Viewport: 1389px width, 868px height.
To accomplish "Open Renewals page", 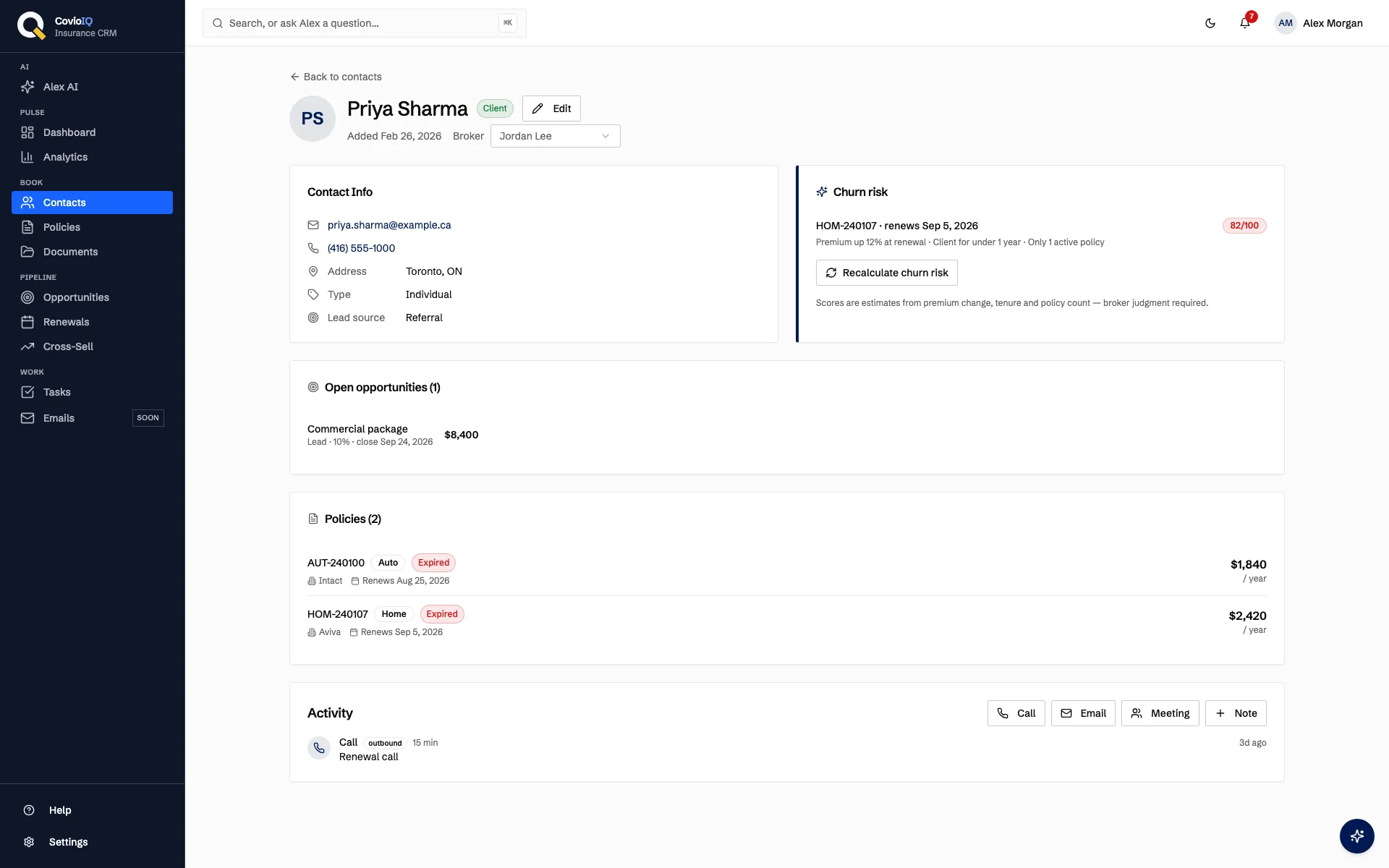I will coord(92,322).
